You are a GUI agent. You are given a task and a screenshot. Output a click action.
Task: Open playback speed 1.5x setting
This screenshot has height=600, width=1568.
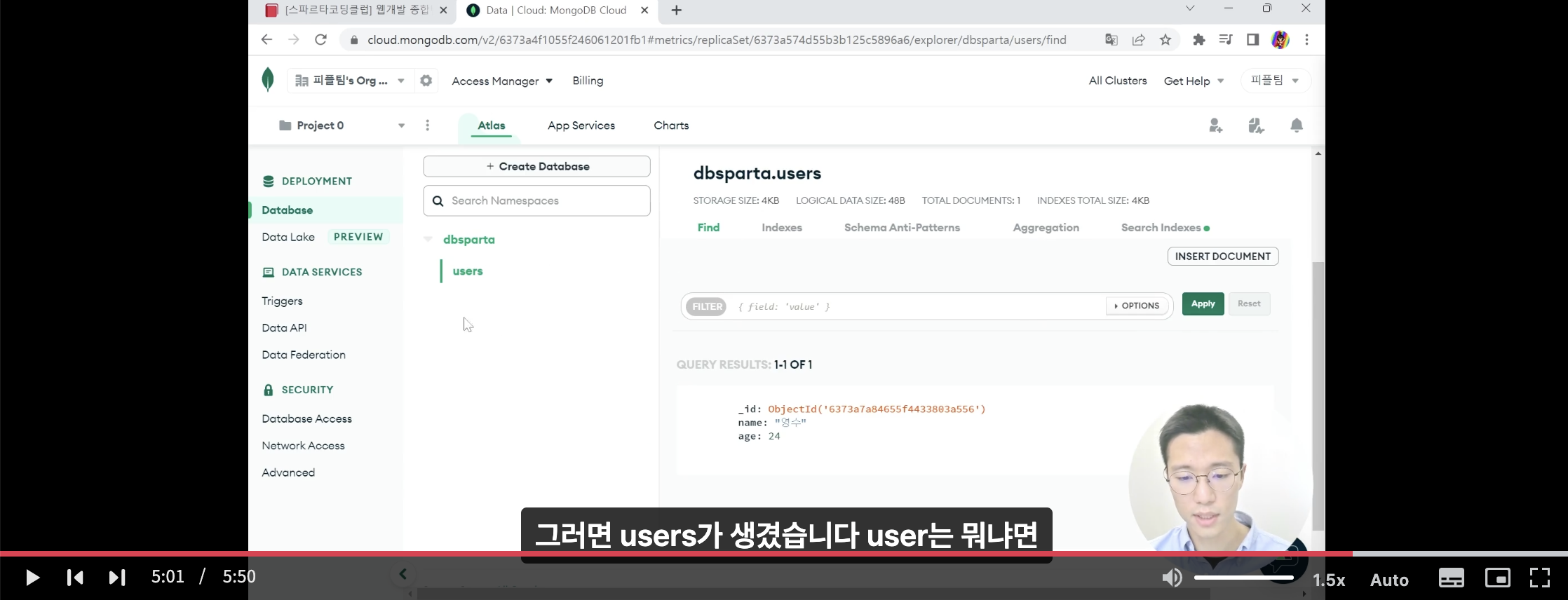tap(1329, 580)
